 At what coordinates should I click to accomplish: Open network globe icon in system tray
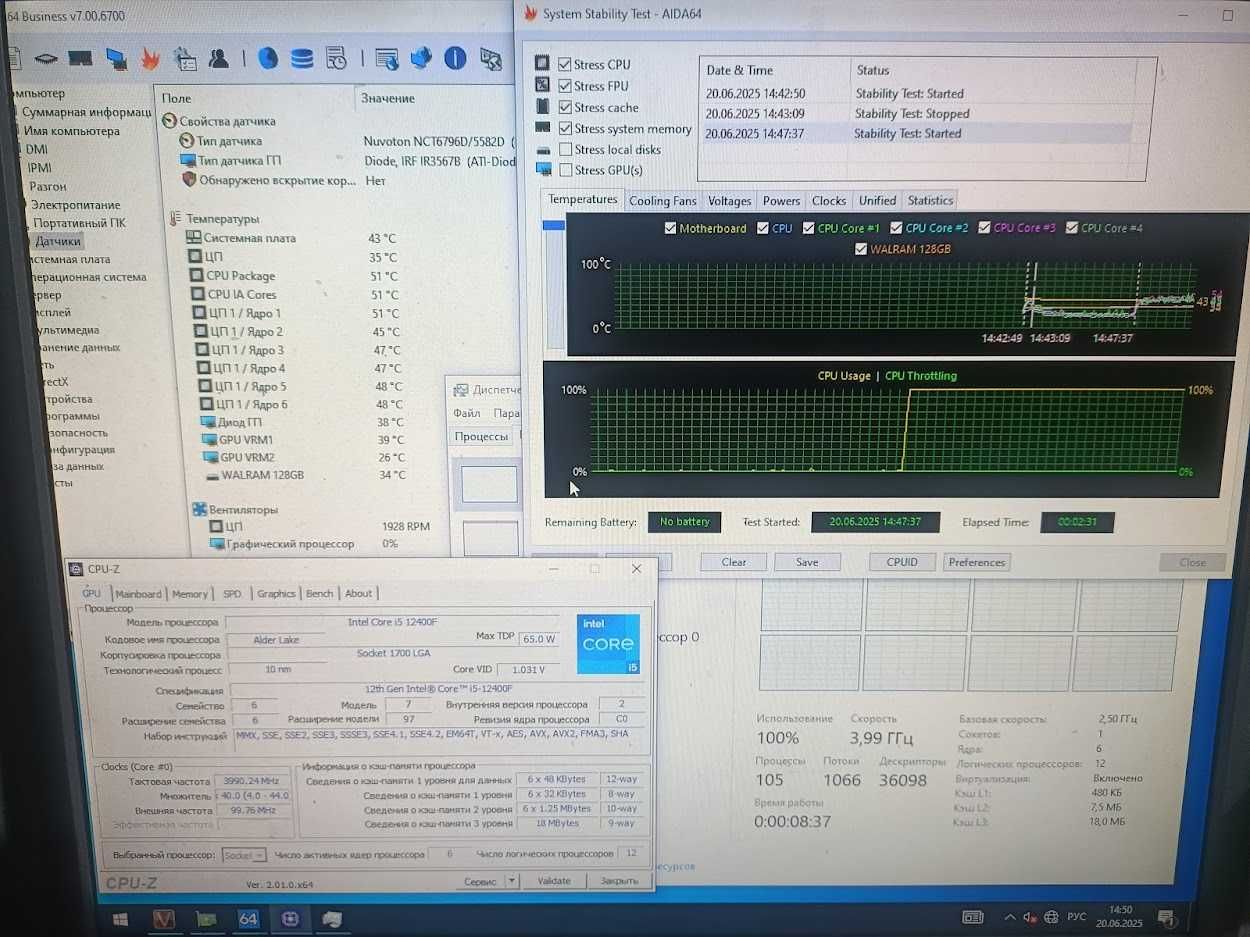[x=1051, y=917]
